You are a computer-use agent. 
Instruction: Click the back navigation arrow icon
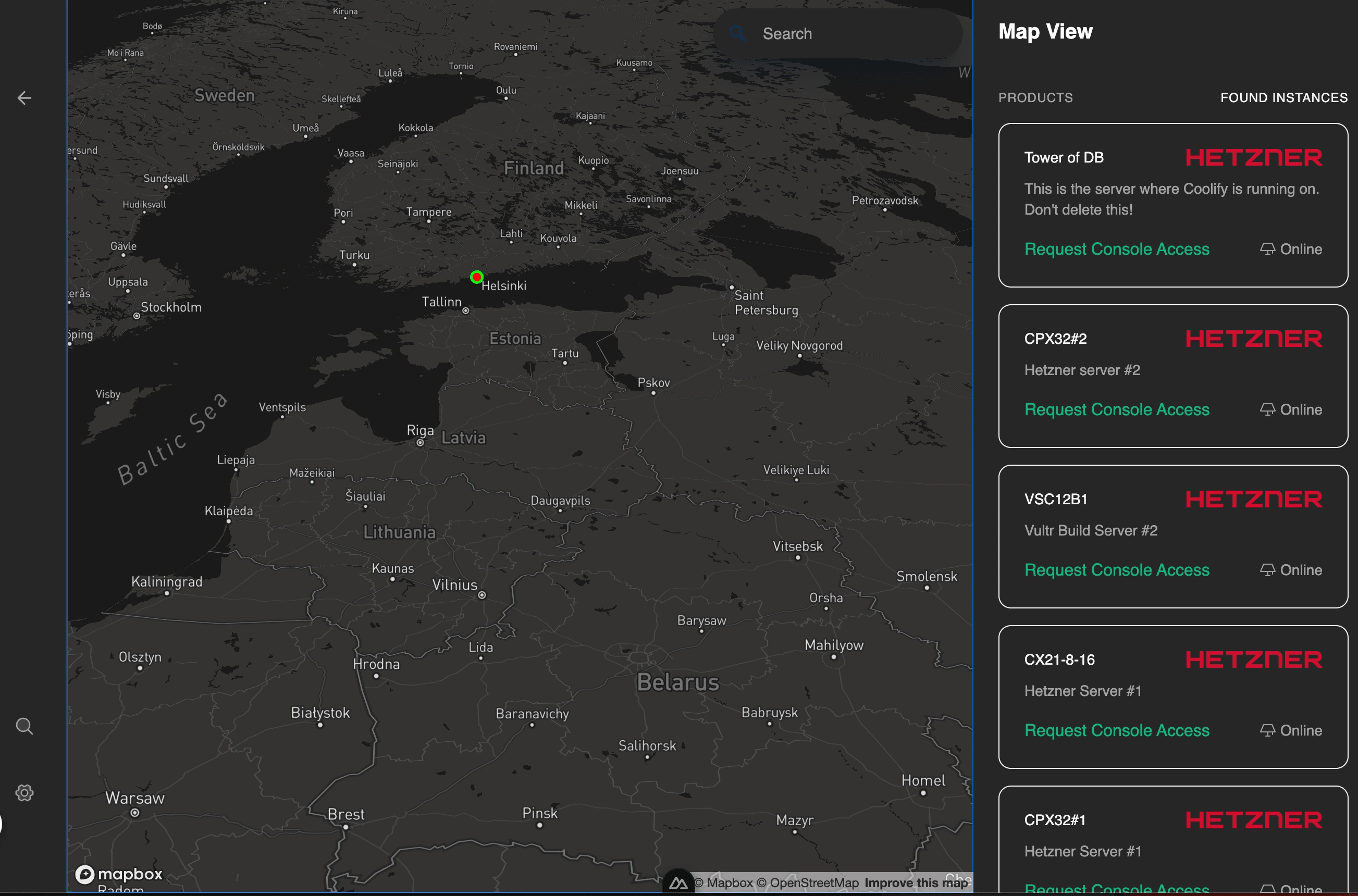tap(24, 98)
